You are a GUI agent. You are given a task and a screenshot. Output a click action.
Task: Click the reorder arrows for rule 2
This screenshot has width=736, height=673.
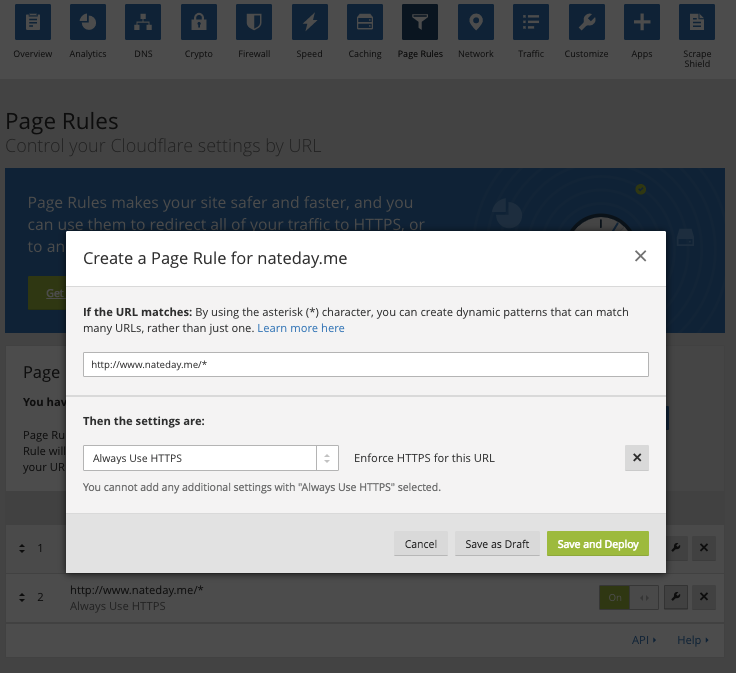(22, 597)
